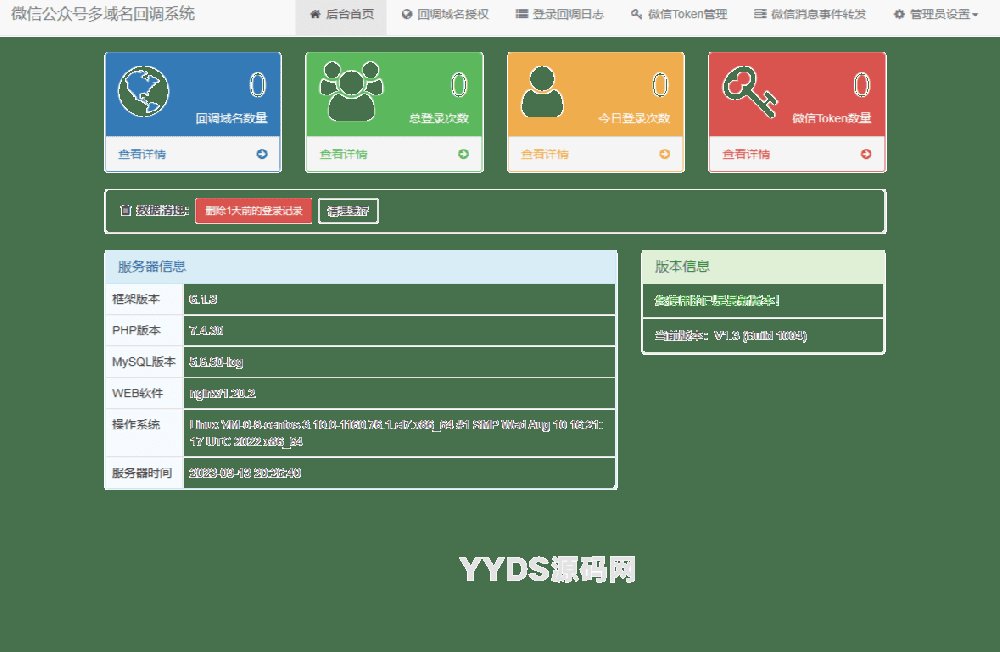Click the group users icon on green card
This screenshot has width=1000, height=652.
pyautogui.click(x=351, y=91)
